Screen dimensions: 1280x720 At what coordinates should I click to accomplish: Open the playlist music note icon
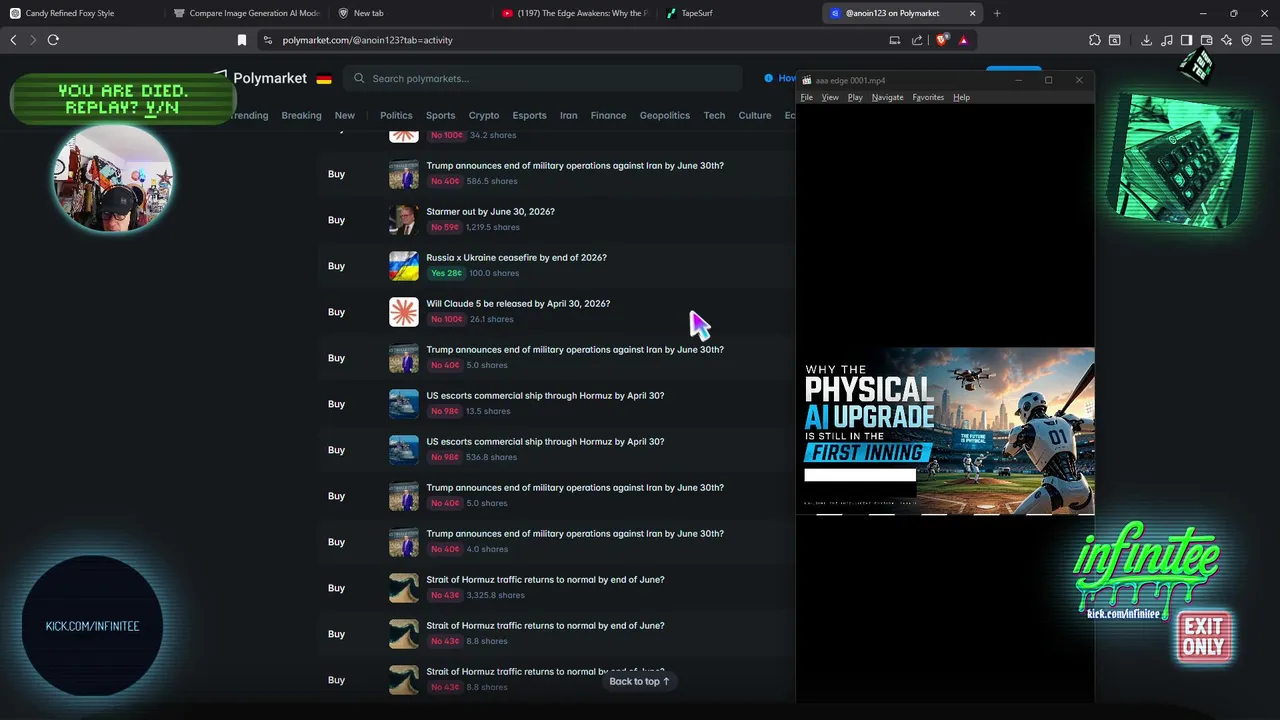pos(1166,40)
